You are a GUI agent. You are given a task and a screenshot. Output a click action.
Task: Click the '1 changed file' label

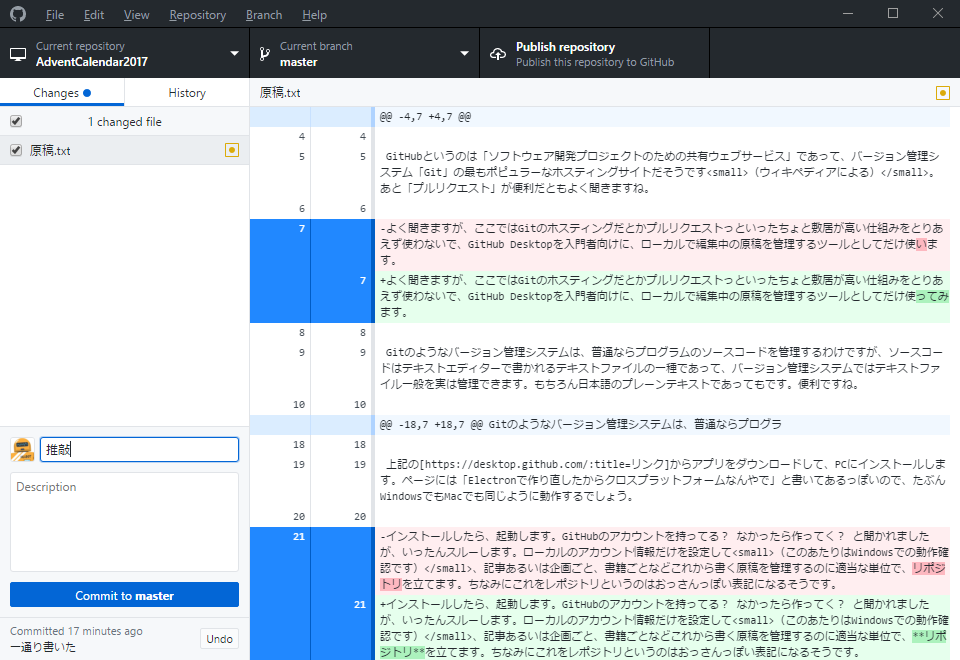124,122
